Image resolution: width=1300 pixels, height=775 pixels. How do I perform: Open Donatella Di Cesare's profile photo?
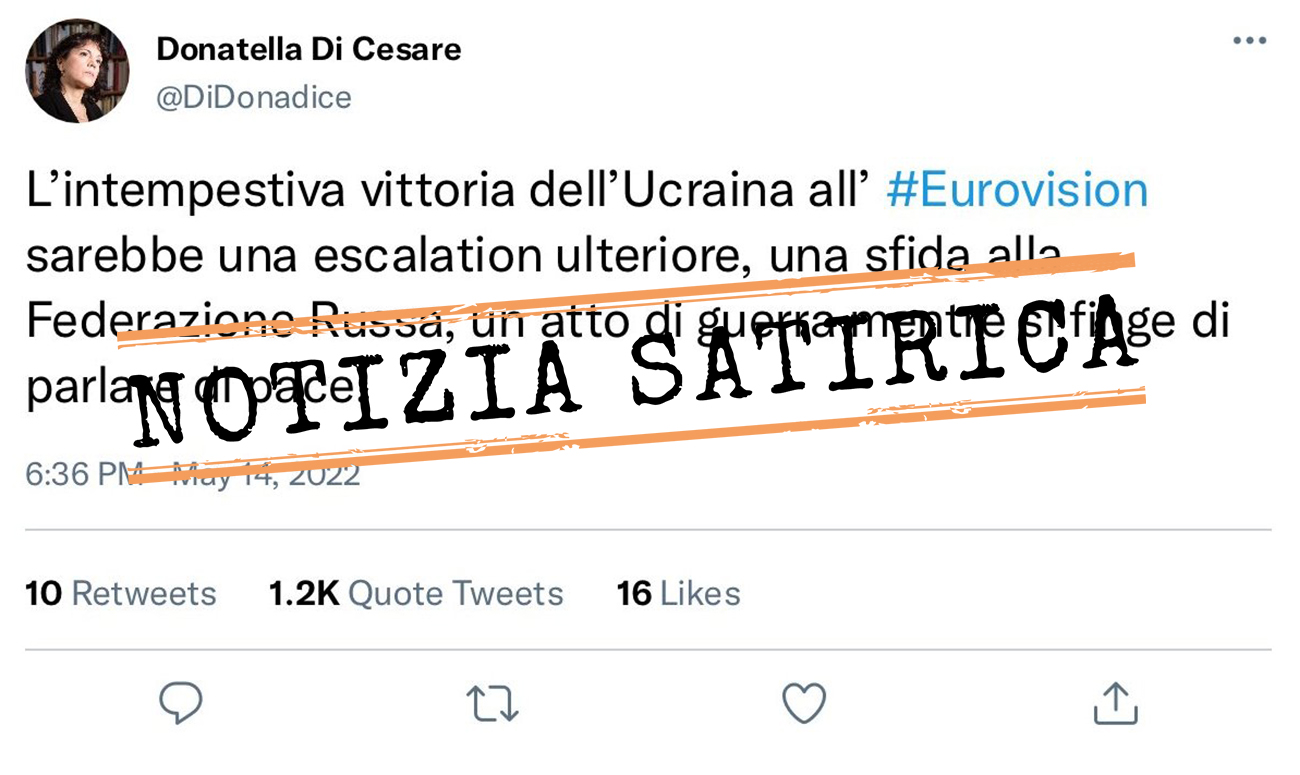pyautogui.click(x=76, y=71)
